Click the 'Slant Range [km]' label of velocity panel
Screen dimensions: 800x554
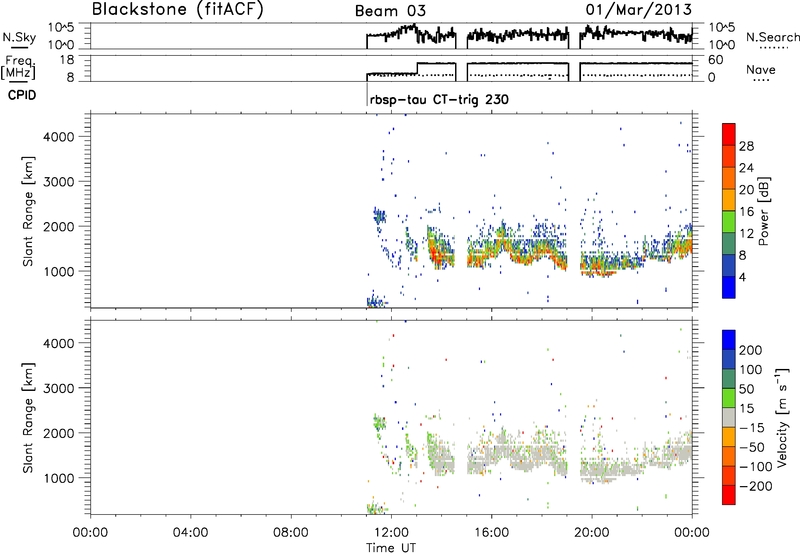click(x=28, y=417)
